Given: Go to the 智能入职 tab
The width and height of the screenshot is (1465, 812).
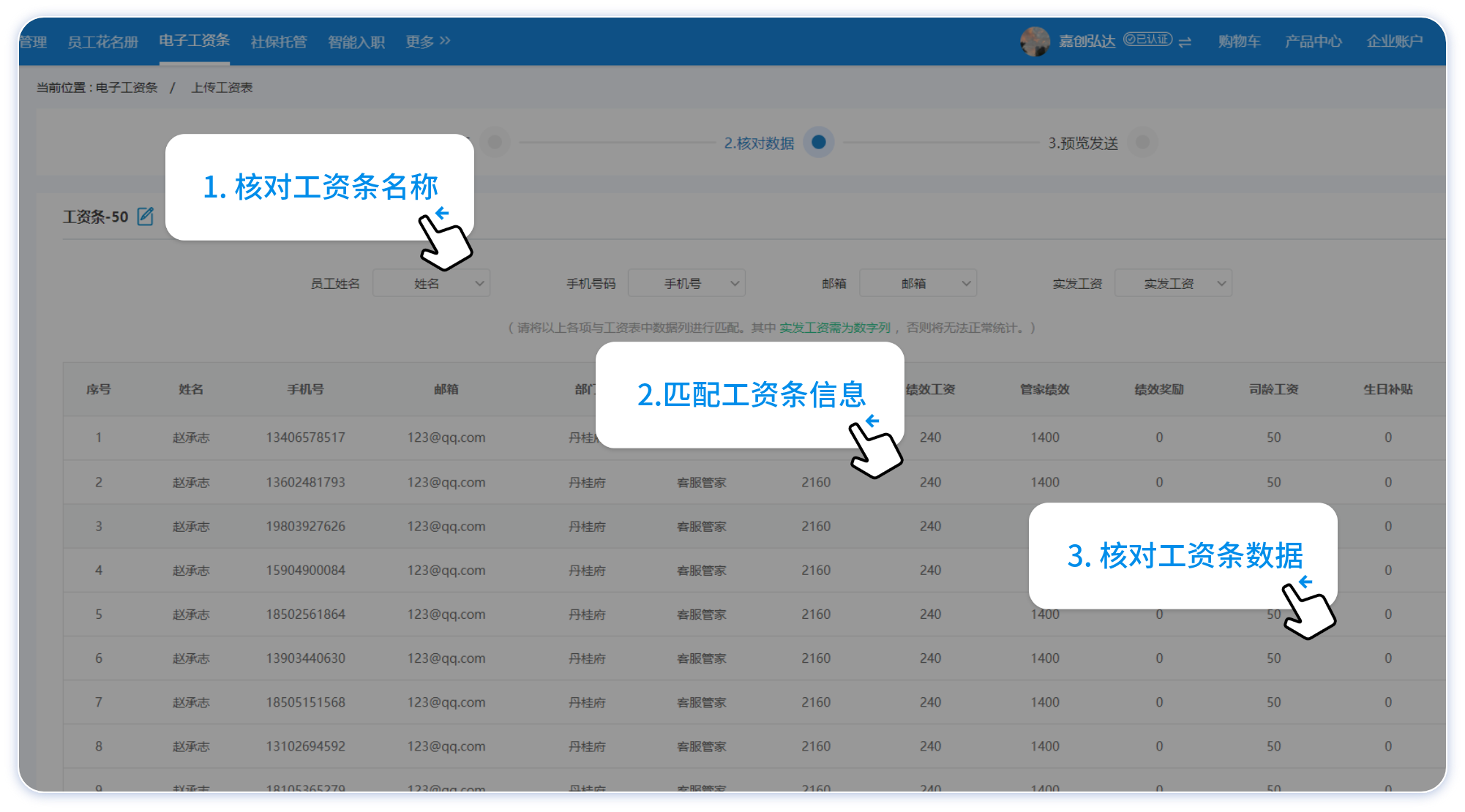Looking at the screenshot, I should [356, 42].
